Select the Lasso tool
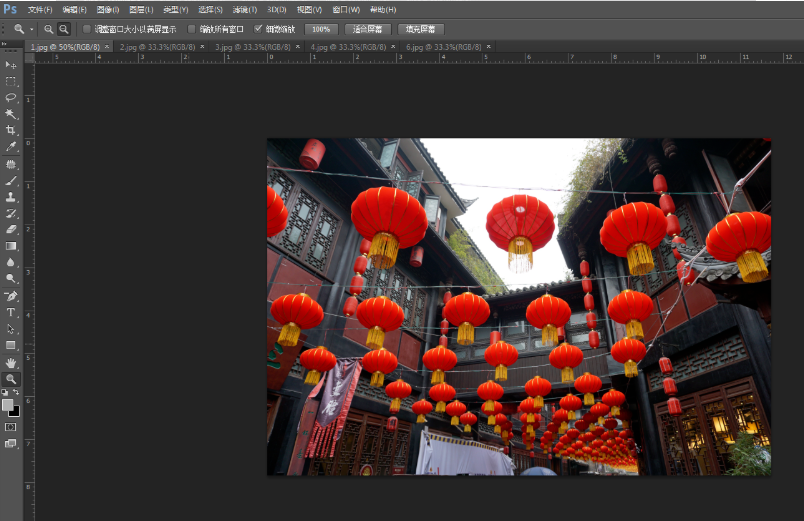 (11, 98)
